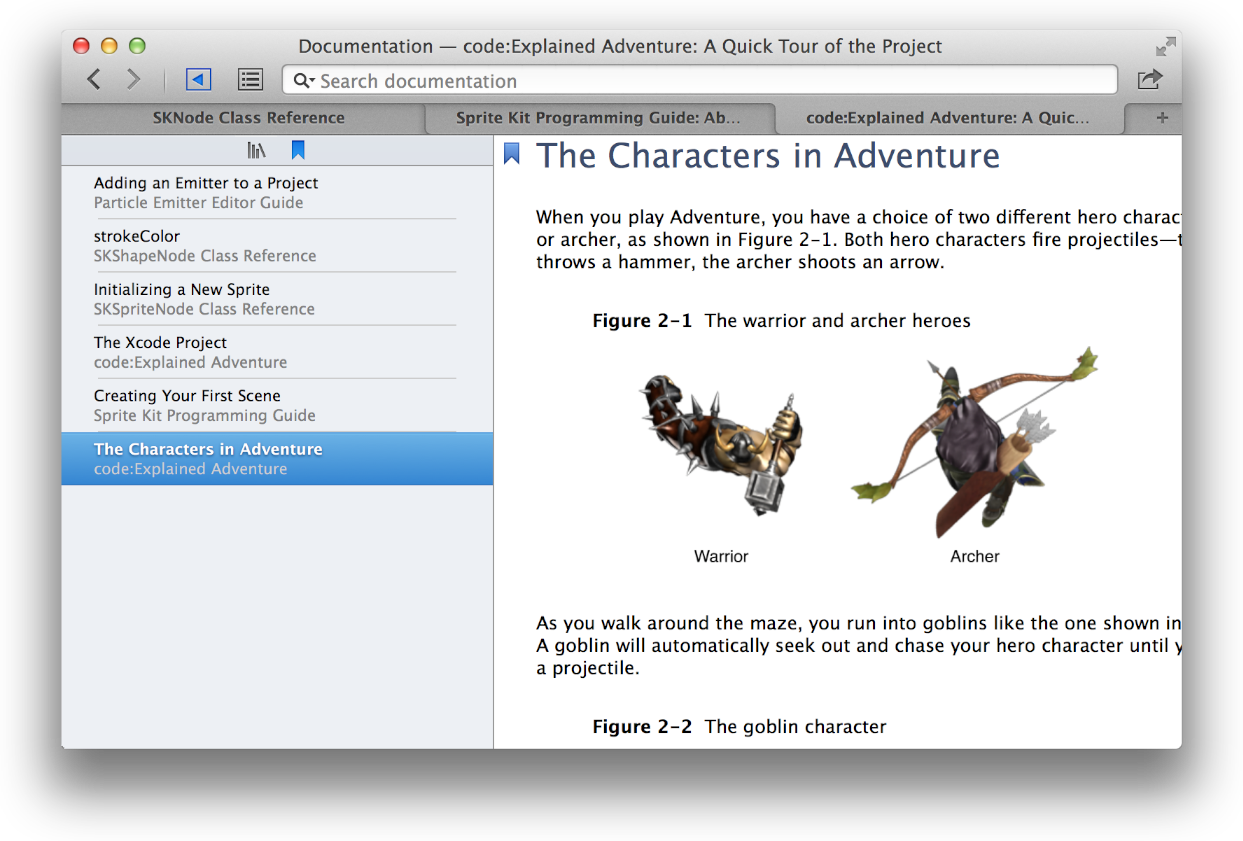1243x841 pixels.
Task: Go forward in documentation history
Action: (x=133, y=79)
